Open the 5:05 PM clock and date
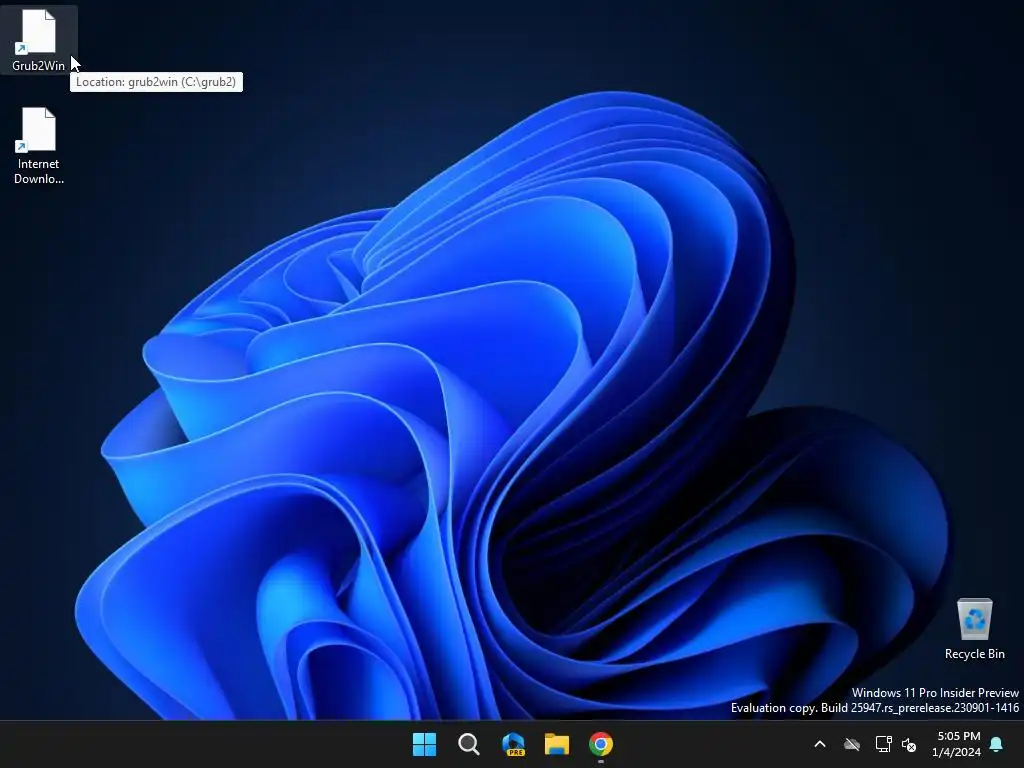Viewport: 1024px width, 768px height. tap(957, 744)
